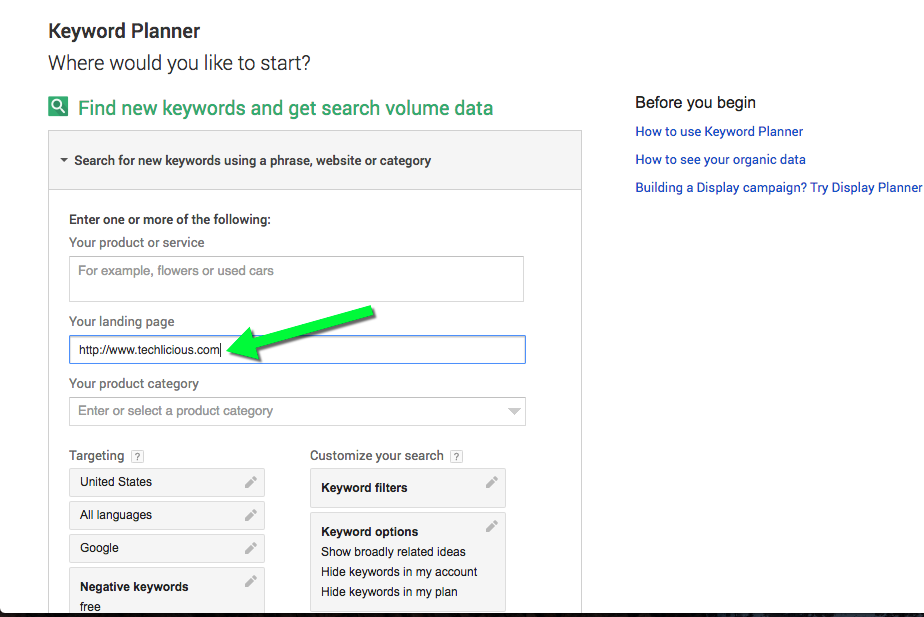The width and height of the screenshot is (924, 617).
Task: Click Find new keywords and get search volume heading
Action: (x=285, y=108)
